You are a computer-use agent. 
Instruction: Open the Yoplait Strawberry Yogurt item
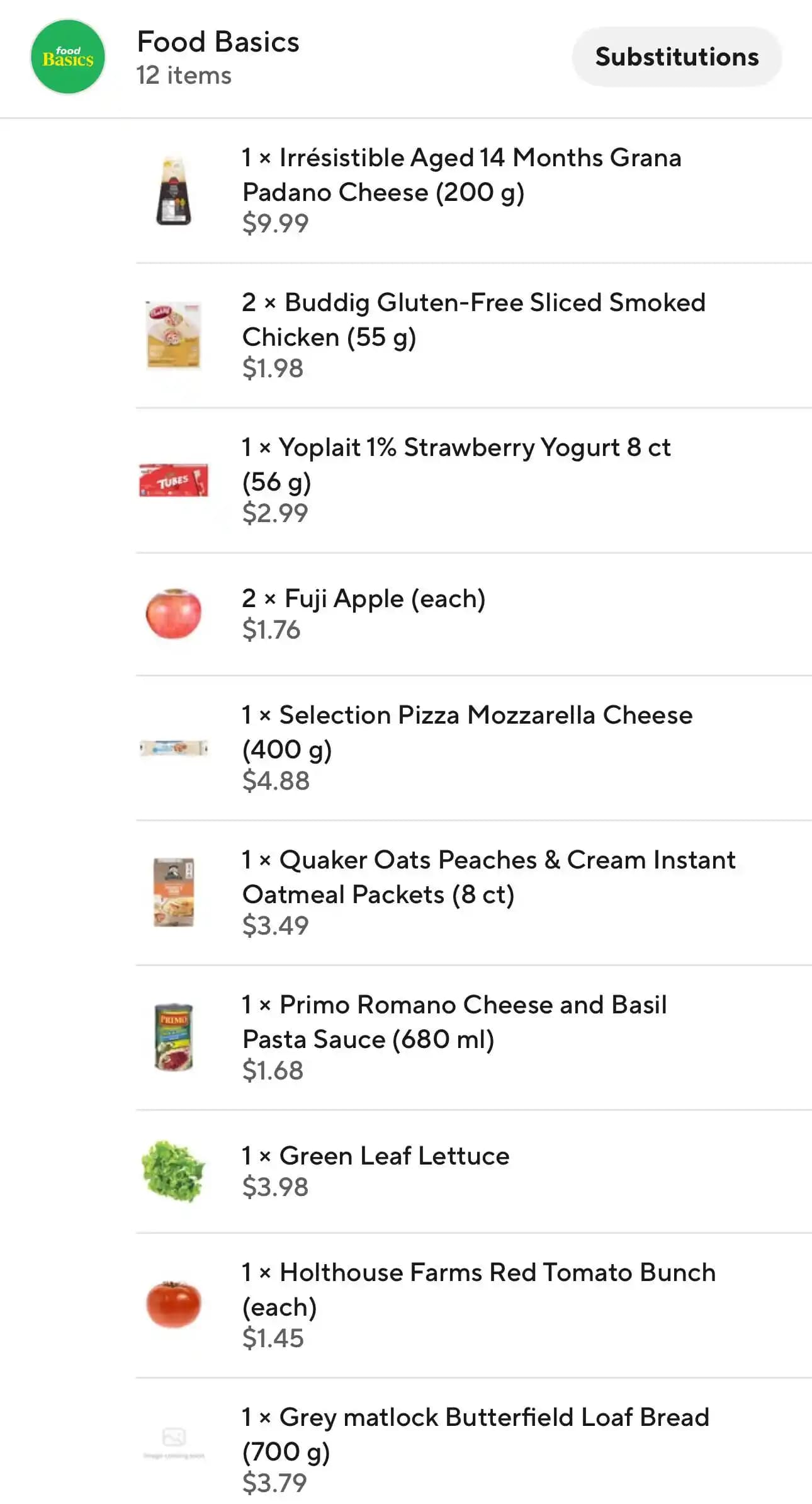pyautogui.click(x=456, y=464)
